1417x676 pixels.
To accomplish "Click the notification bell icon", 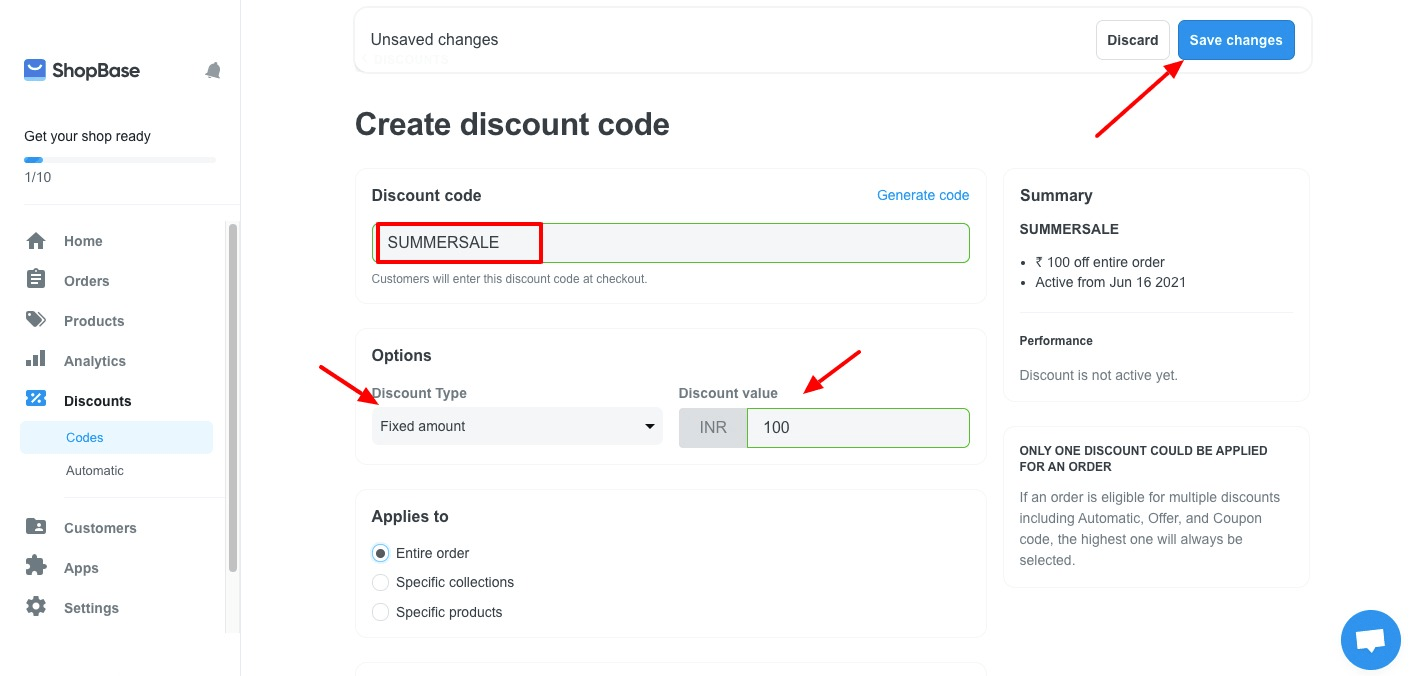I will [x=213, y=70].
